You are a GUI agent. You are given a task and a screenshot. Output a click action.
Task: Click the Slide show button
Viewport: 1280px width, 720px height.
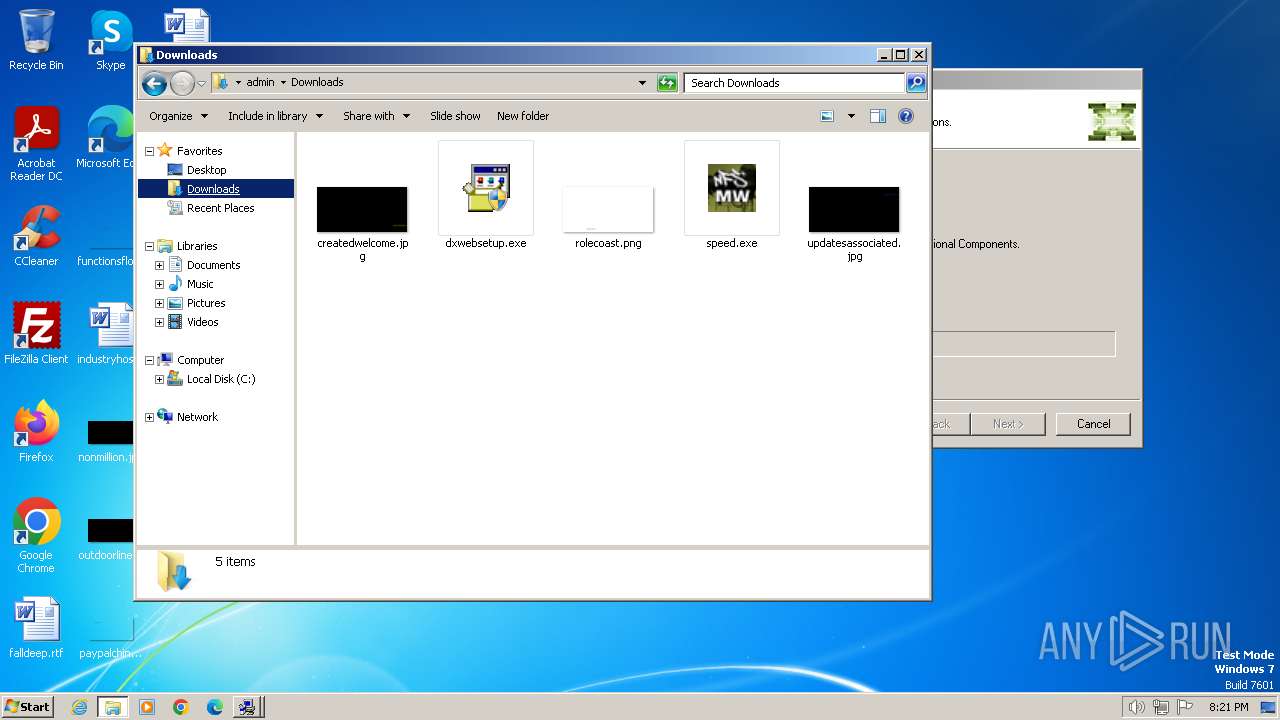[455, 116]
